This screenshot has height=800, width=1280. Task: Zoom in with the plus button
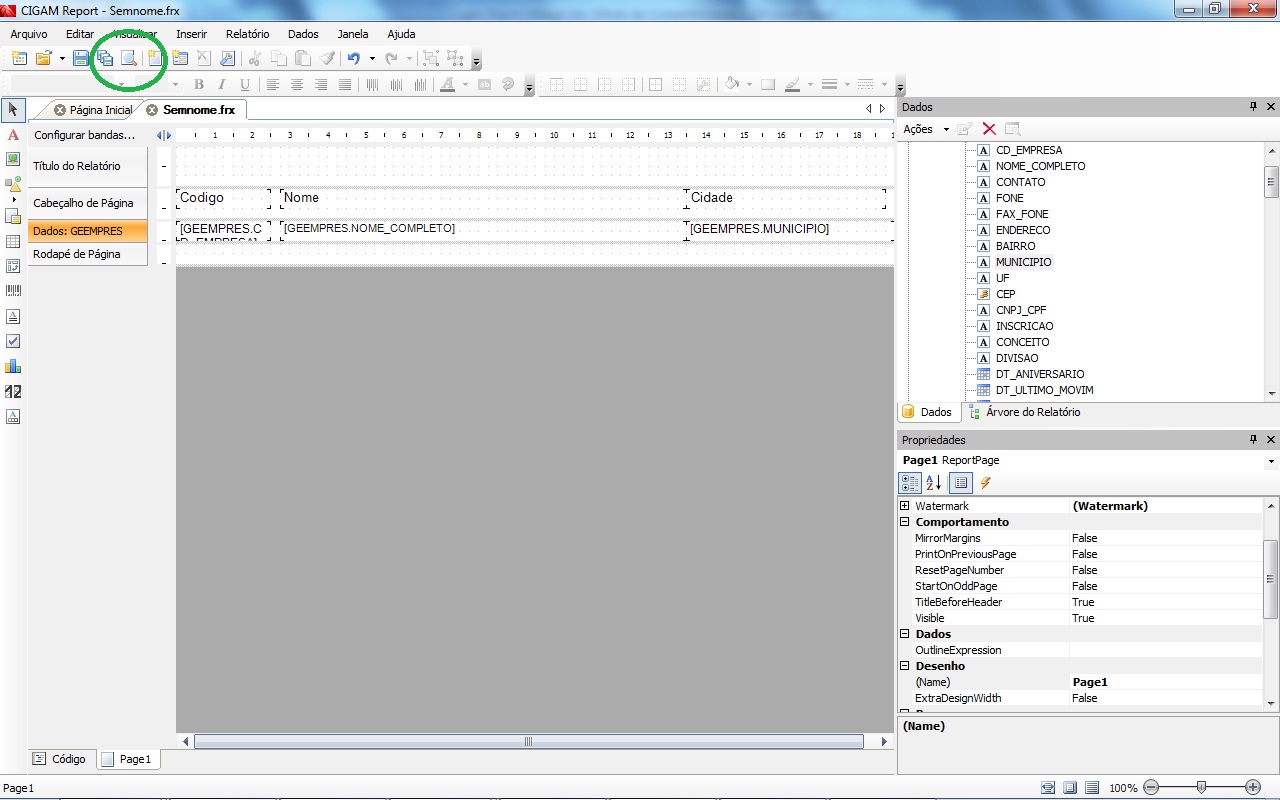tap(1253, 788)
